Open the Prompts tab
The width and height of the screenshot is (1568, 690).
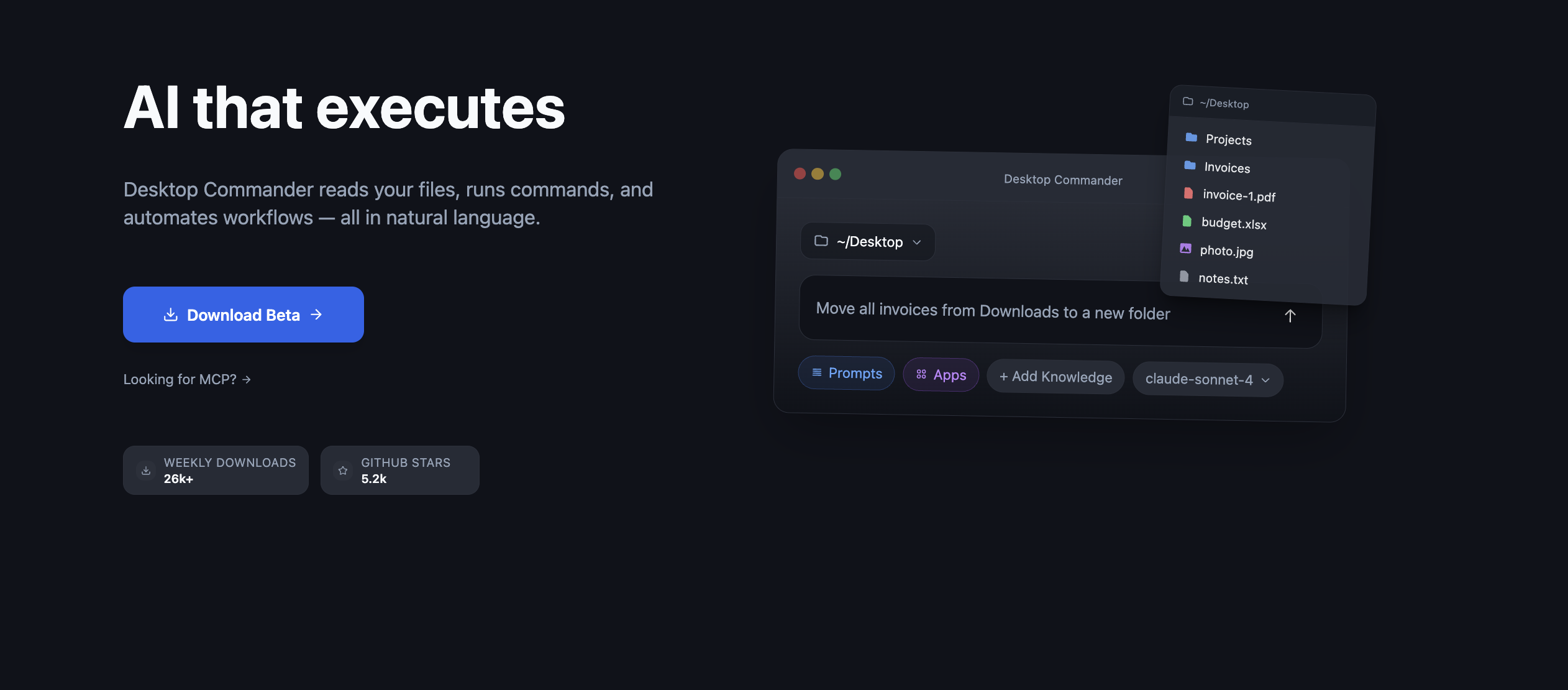tap(846, 373)
